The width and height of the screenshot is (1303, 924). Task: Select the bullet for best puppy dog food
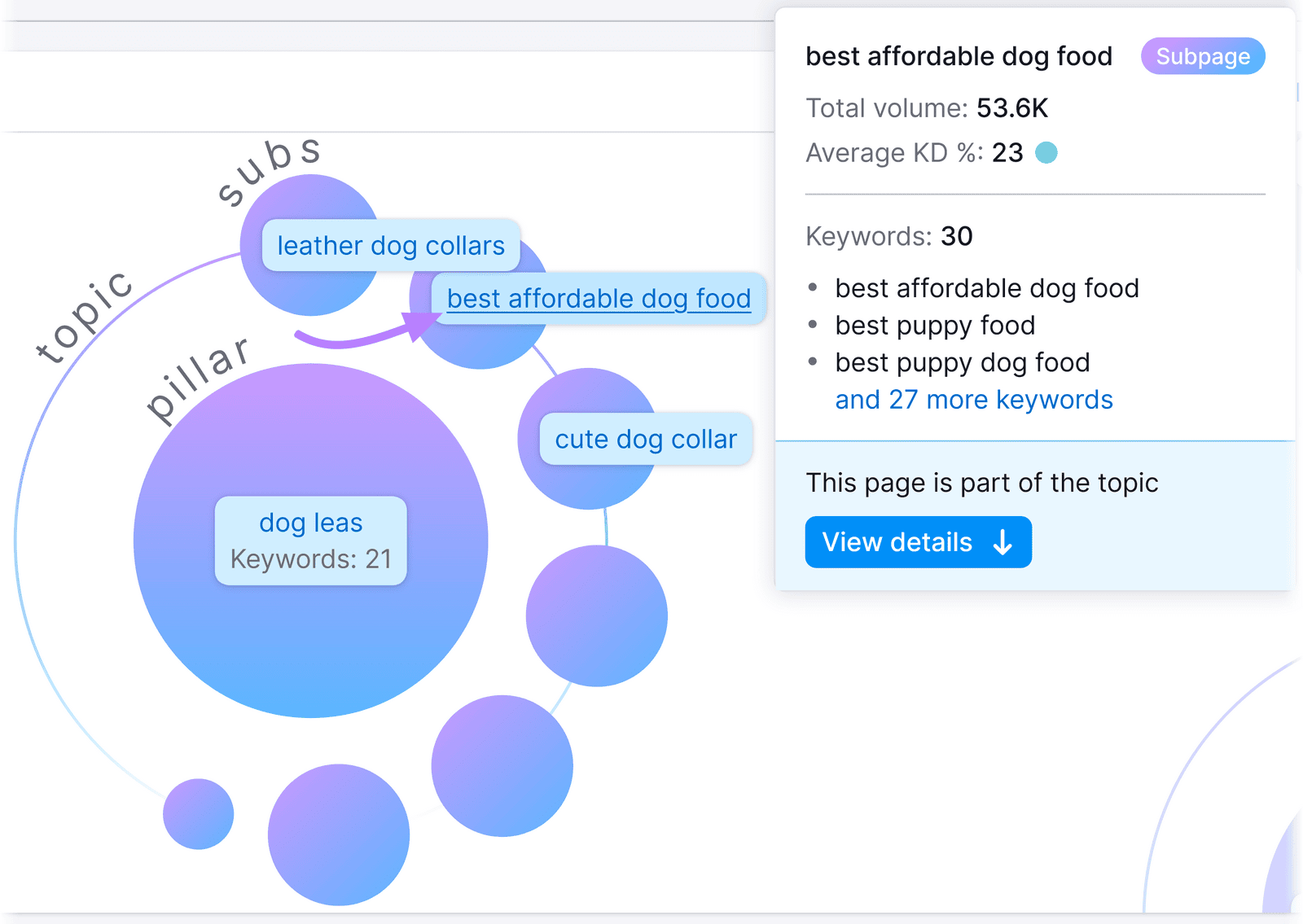pos(814,361)
